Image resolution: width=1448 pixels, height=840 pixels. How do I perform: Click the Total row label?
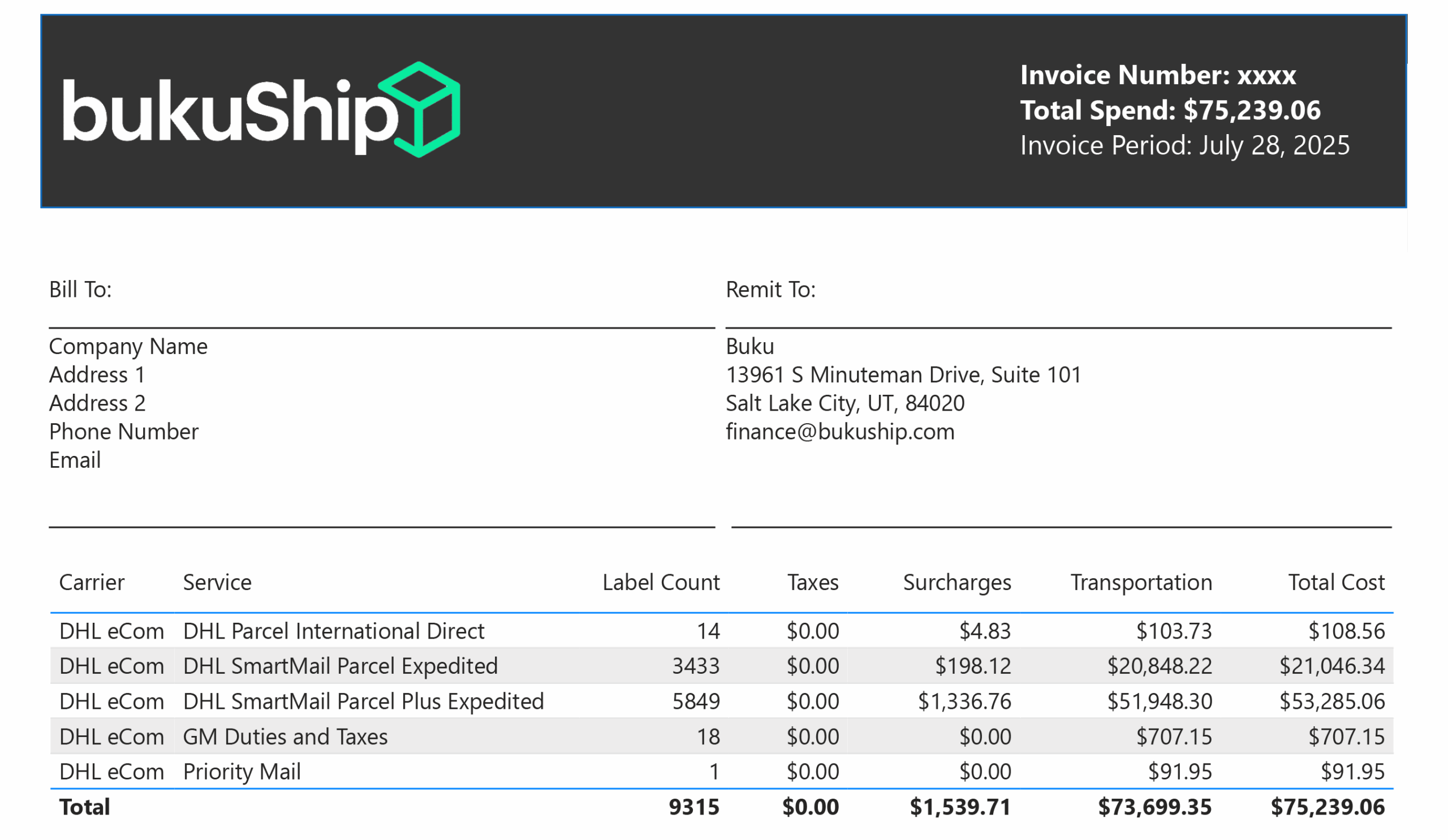tap(84, 807)
